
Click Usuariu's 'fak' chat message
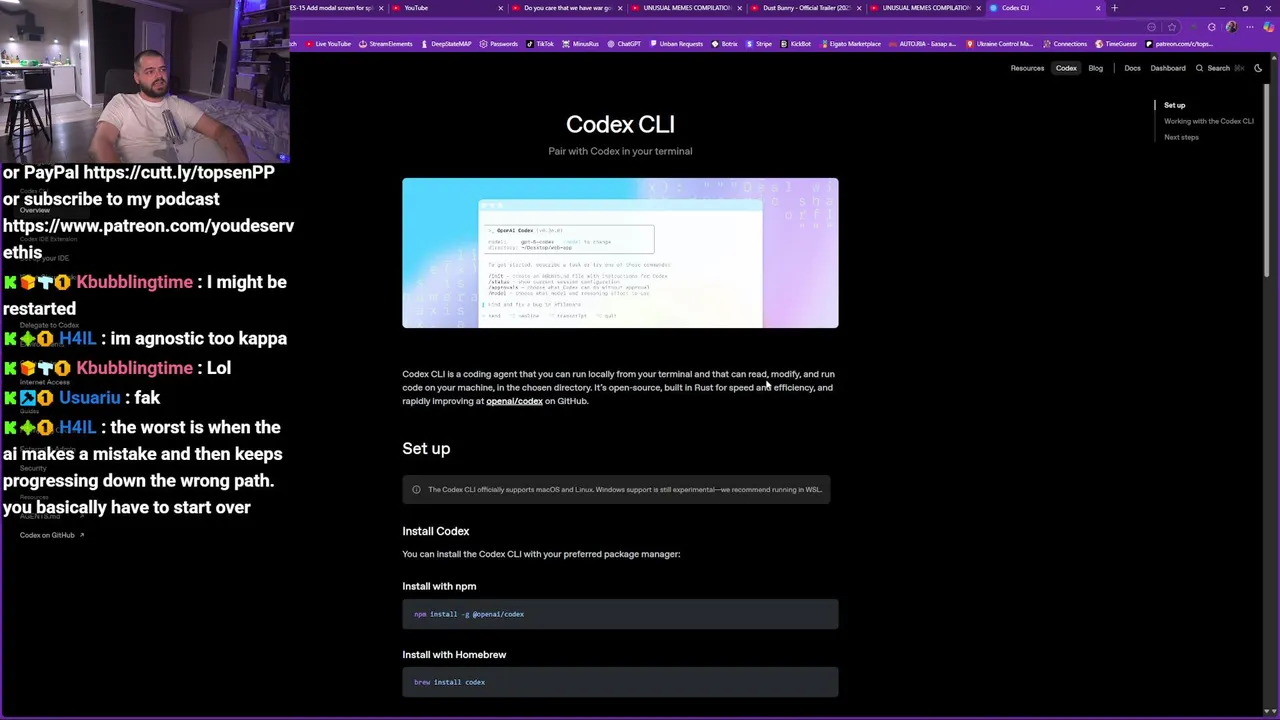(x=82, y=397)
